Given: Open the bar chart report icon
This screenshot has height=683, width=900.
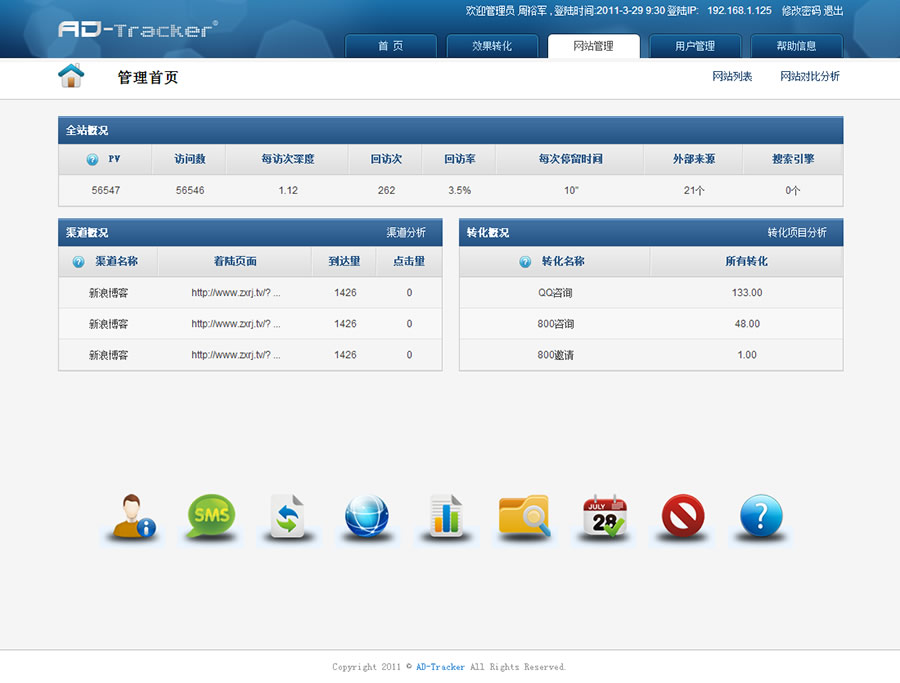Looking at the screenshot, I should (446, 515).
